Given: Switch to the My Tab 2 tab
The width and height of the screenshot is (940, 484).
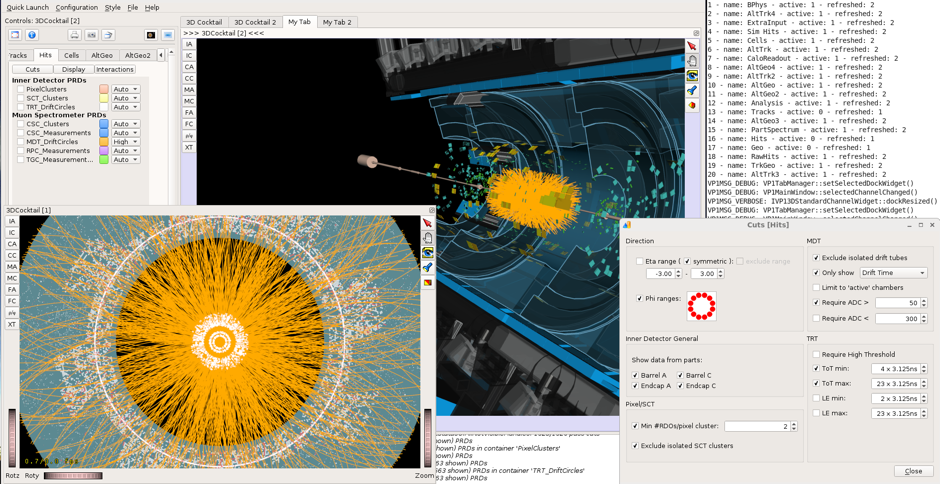Looking at the screenshot, I should (x=338, y=22).
